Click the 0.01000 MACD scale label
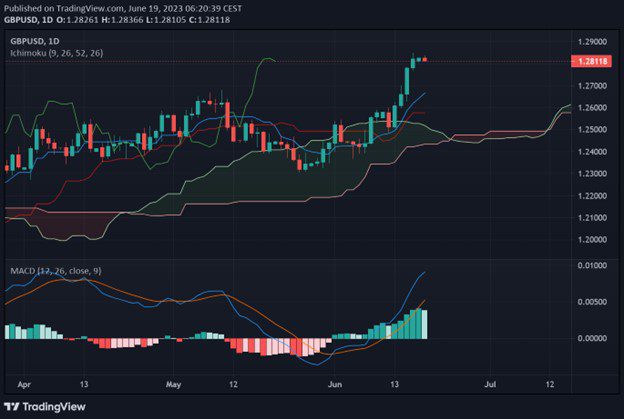Viewport: 624px width, 419px height. [591, 266]
